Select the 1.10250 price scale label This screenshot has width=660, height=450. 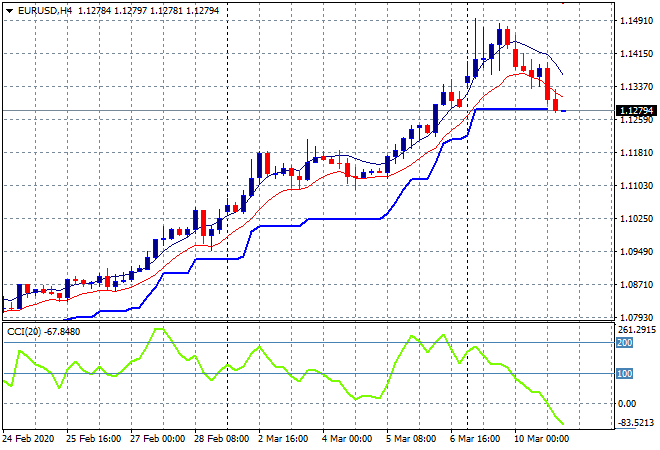(x=637, y=218)
